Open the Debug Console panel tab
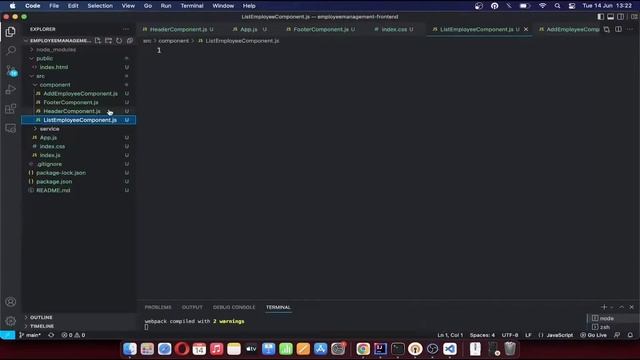The height and width of the screenshot is (360, 640). [x=234, y=307]
